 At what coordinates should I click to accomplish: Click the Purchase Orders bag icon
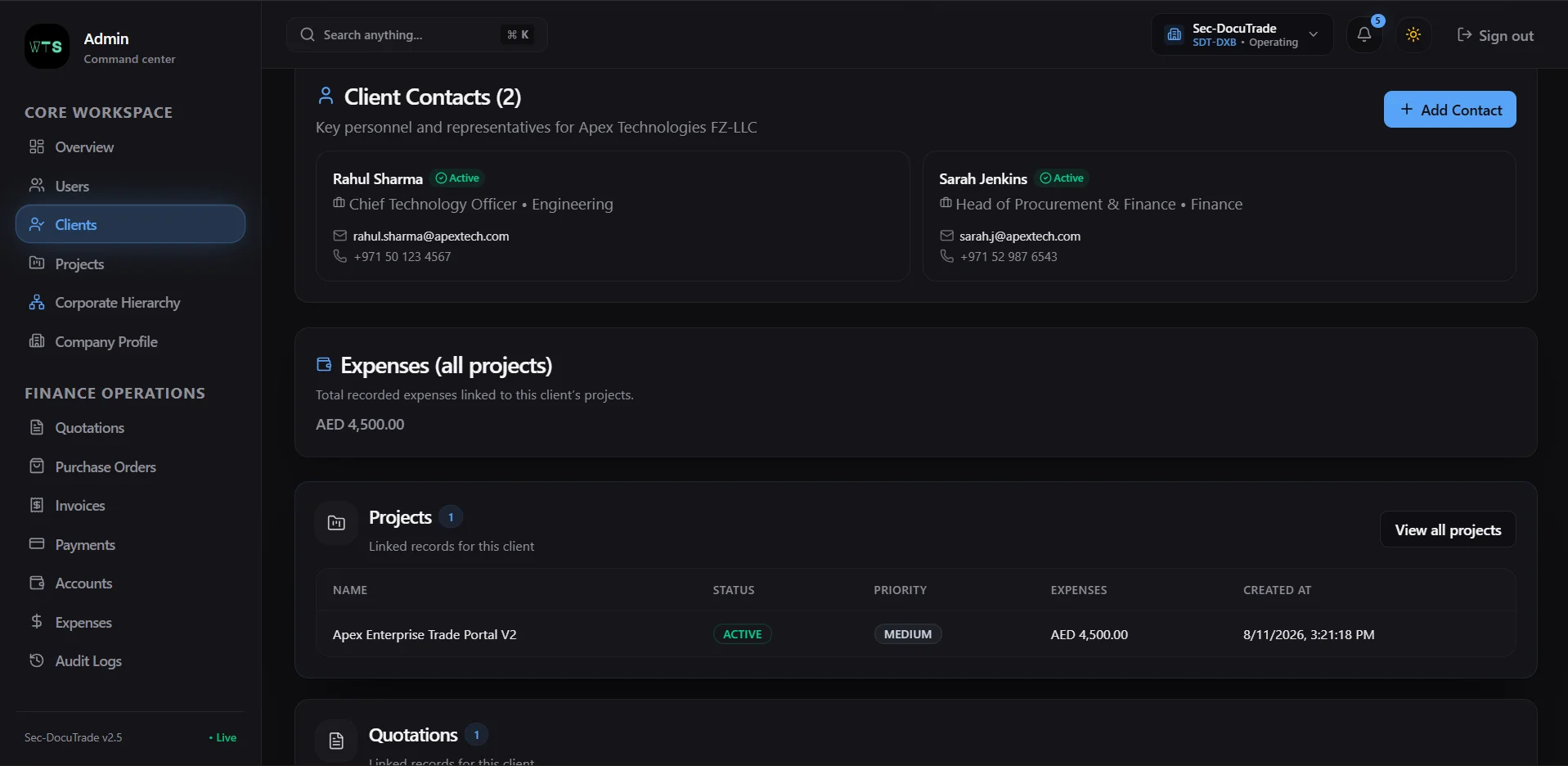pos(37,466)
